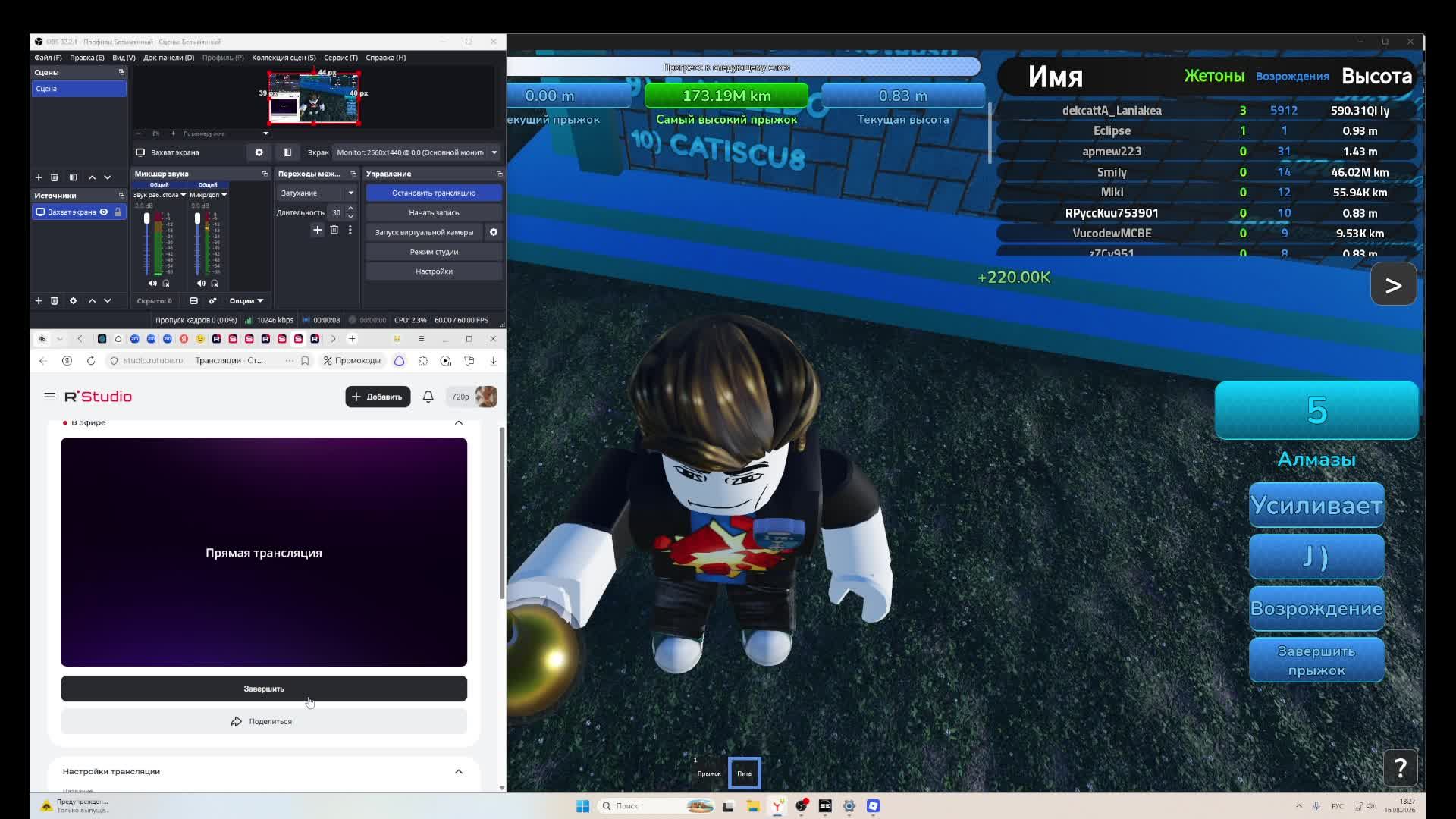The height and width of the screenshot is (819, 1456).
Task: Reload the studio.rutube.ru page
Action: tap(91, 361)
